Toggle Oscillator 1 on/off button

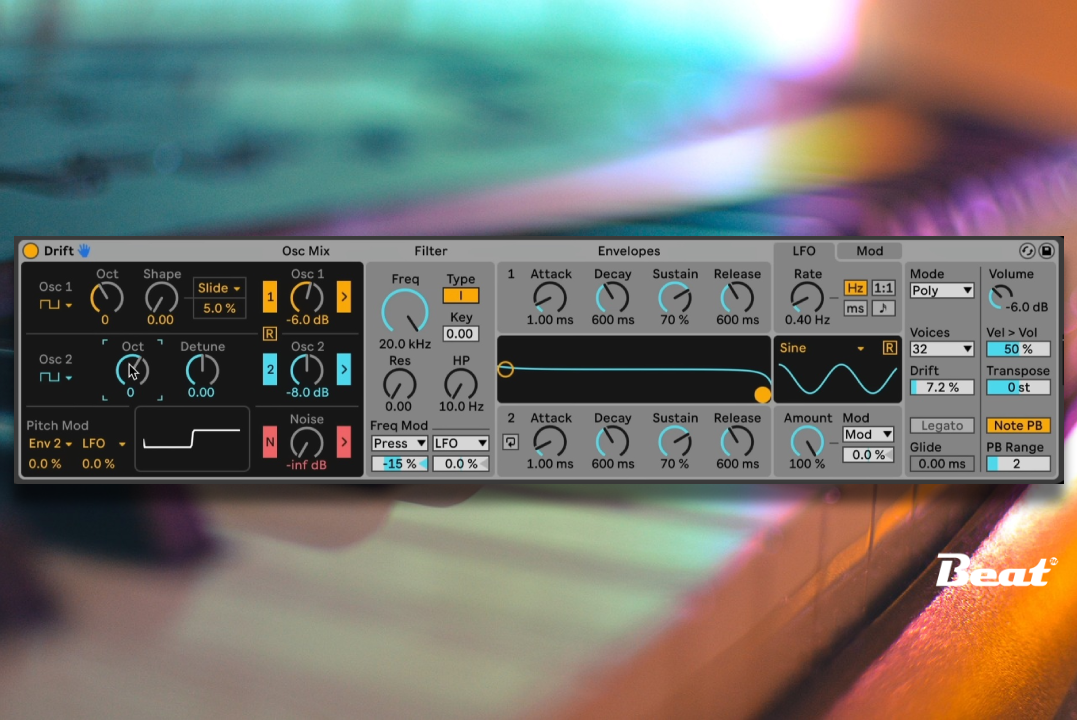pyautogui.click(x=270, y=297)
